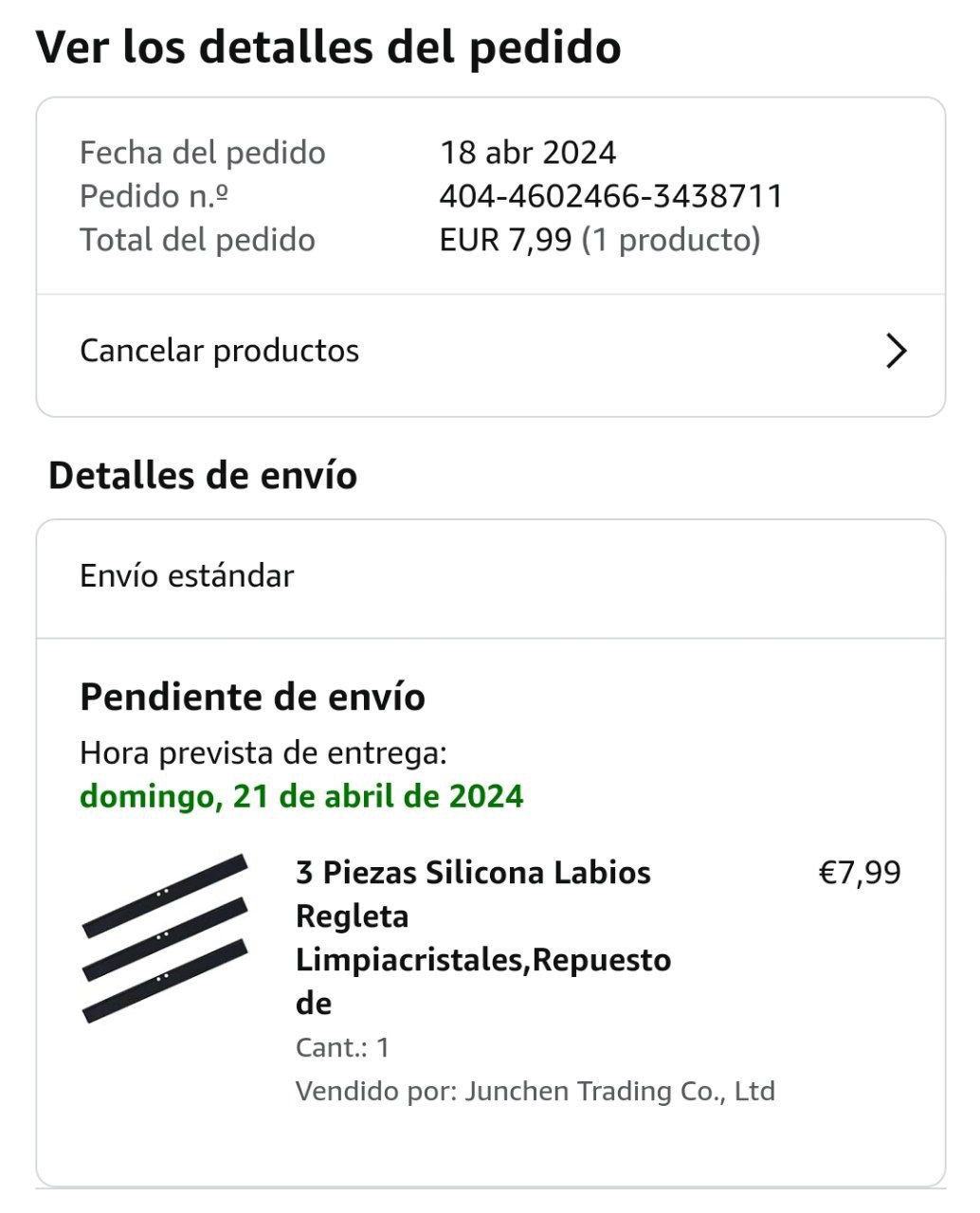Screen dimensions: 980x1213
Task: Tap the Cancelar productos row label
Action: [219, 351]
